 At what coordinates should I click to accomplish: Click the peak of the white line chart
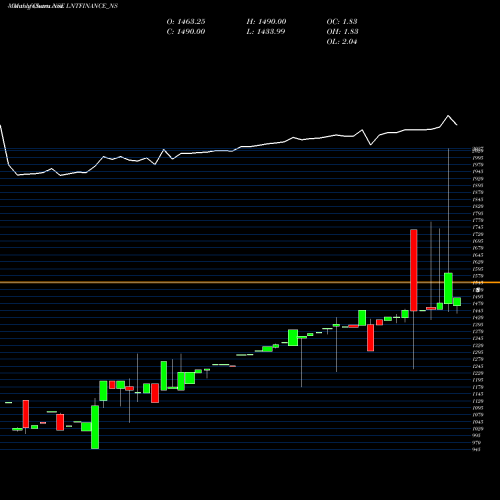(448, 116)
